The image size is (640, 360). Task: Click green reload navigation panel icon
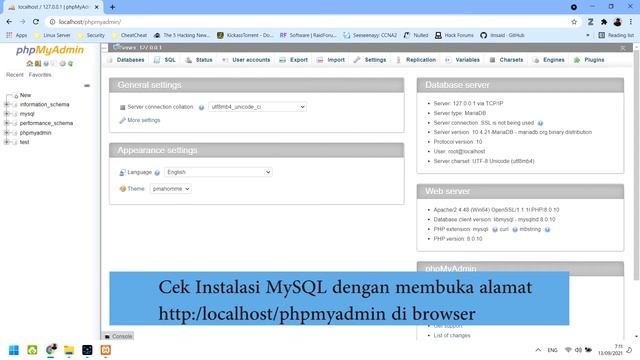70,64
